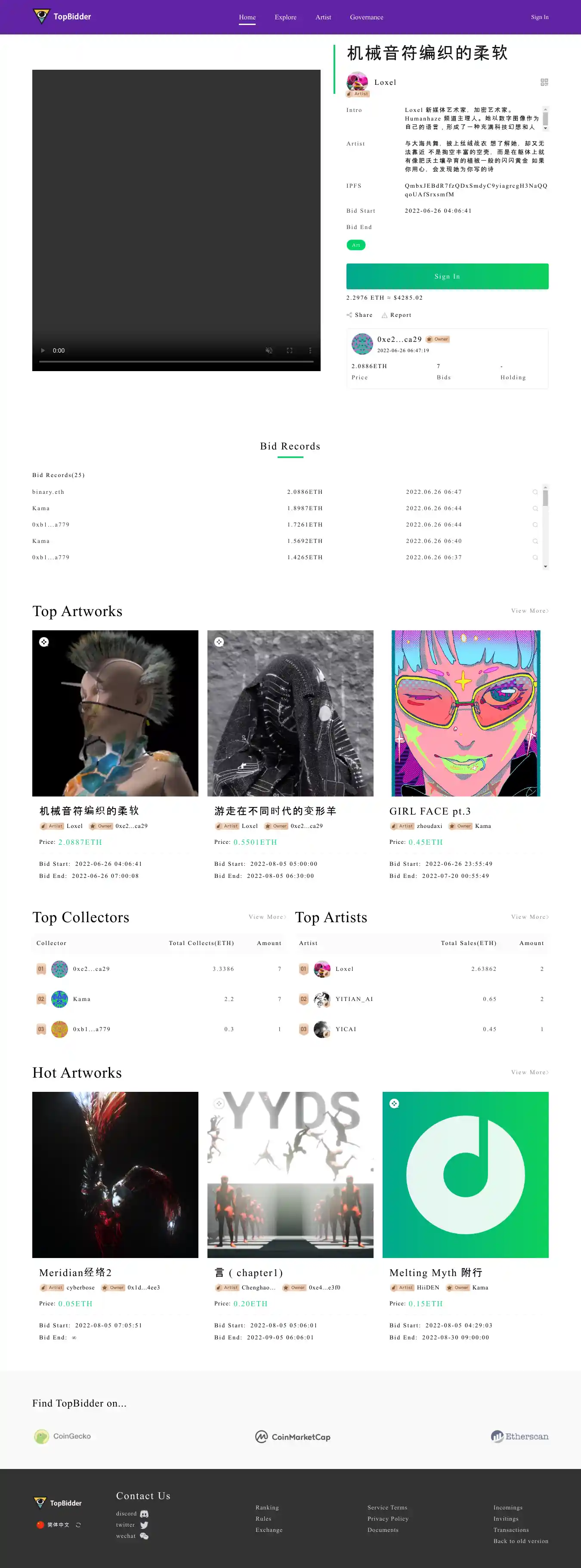Expand View More for Top Collectors
The width and height of the screenshot is (581, 1568).
point(267,917)
